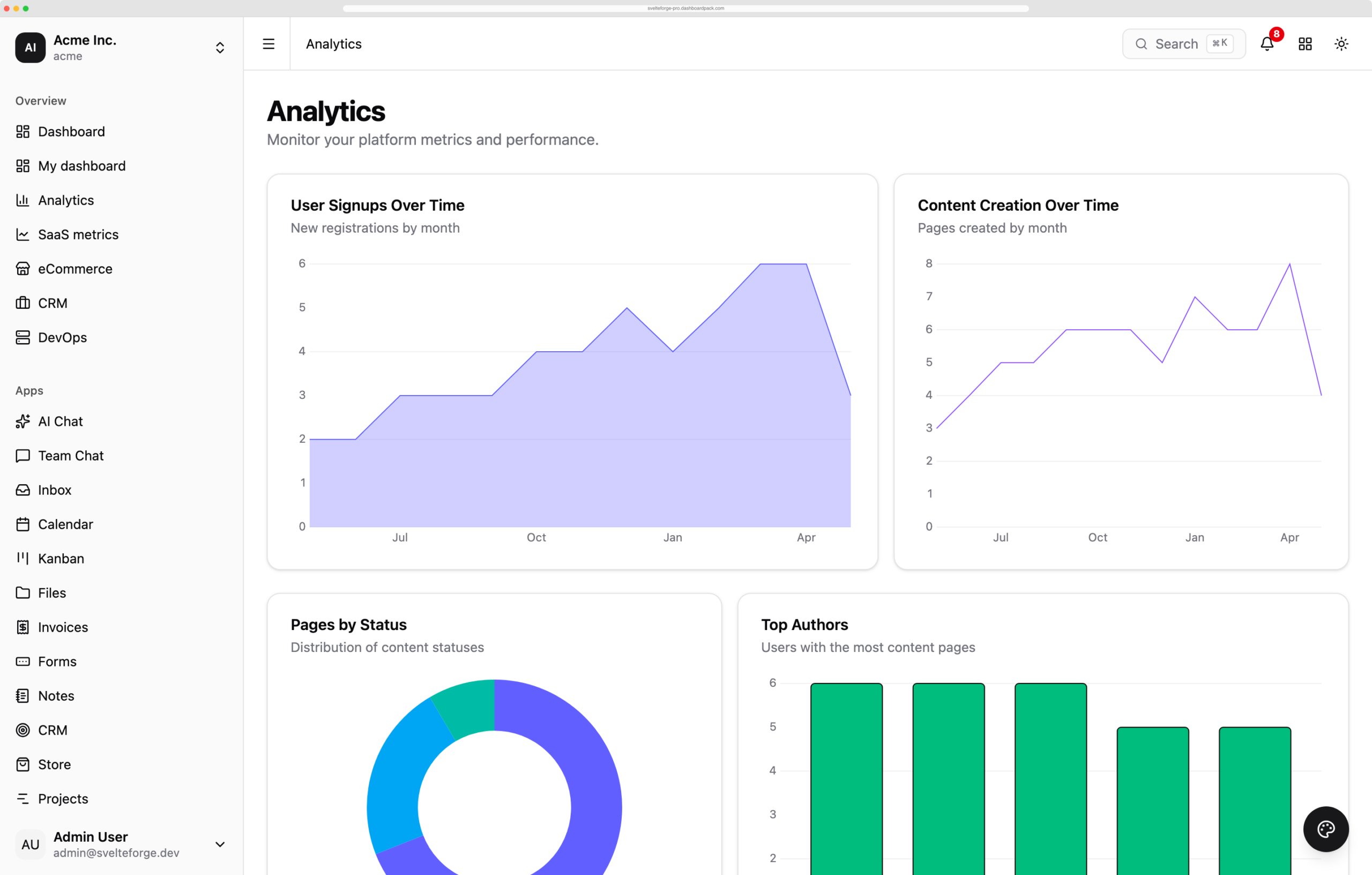Click the 'User Signups Over Time' title
Image resolution: width=1372 pixels, height=875 pixels.
pyautogui.click(x=377, y=205)
